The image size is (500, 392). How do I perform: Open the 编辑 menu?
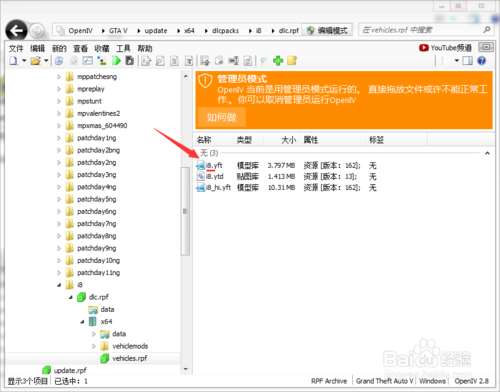37,48
